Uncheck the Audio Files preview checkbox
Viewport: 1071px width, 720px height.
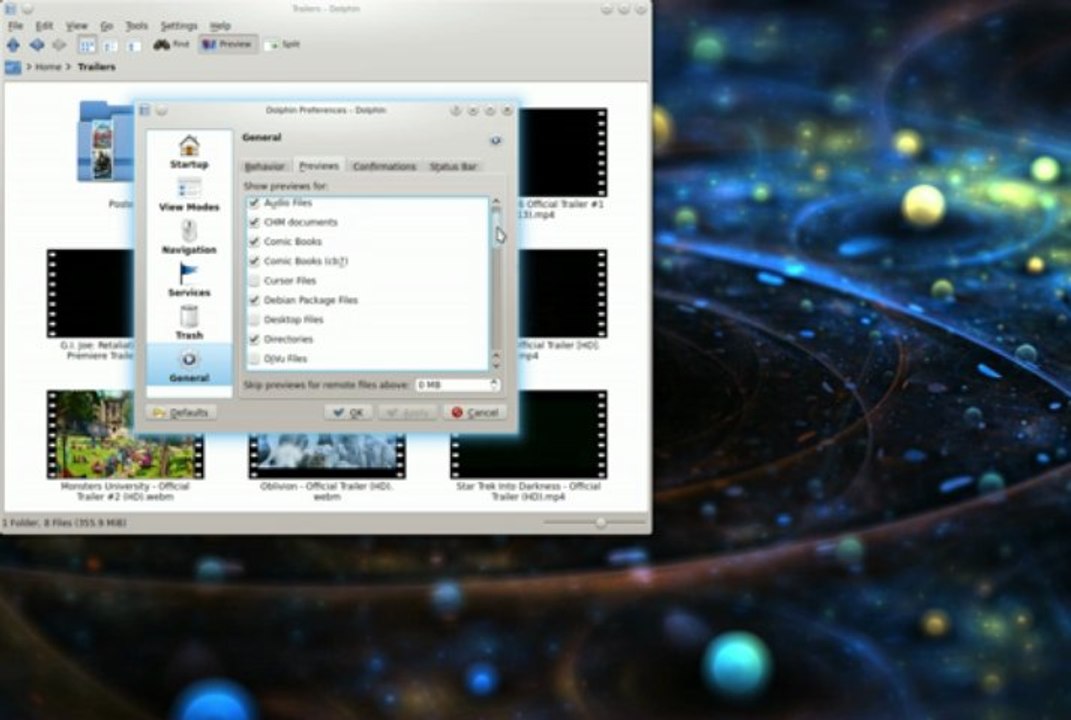tap(254, 203)
